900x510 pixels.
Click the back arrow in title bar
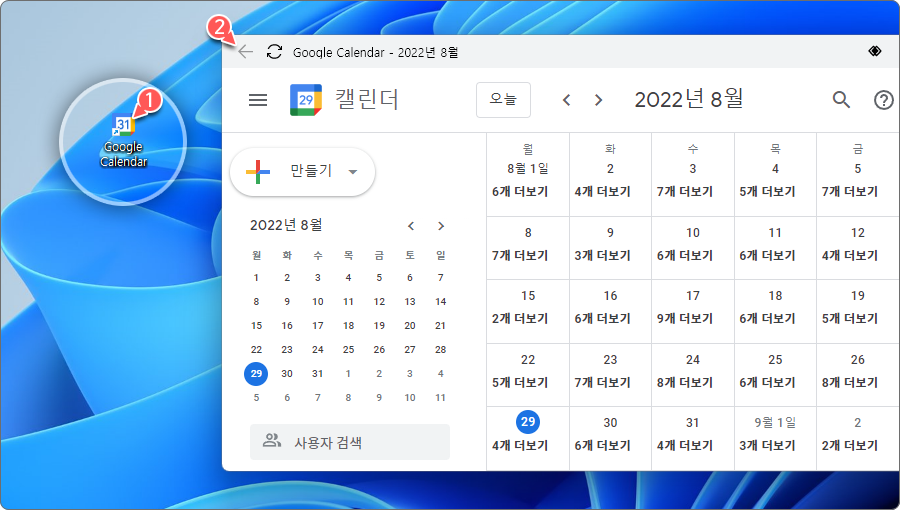(x=246, y=52)
